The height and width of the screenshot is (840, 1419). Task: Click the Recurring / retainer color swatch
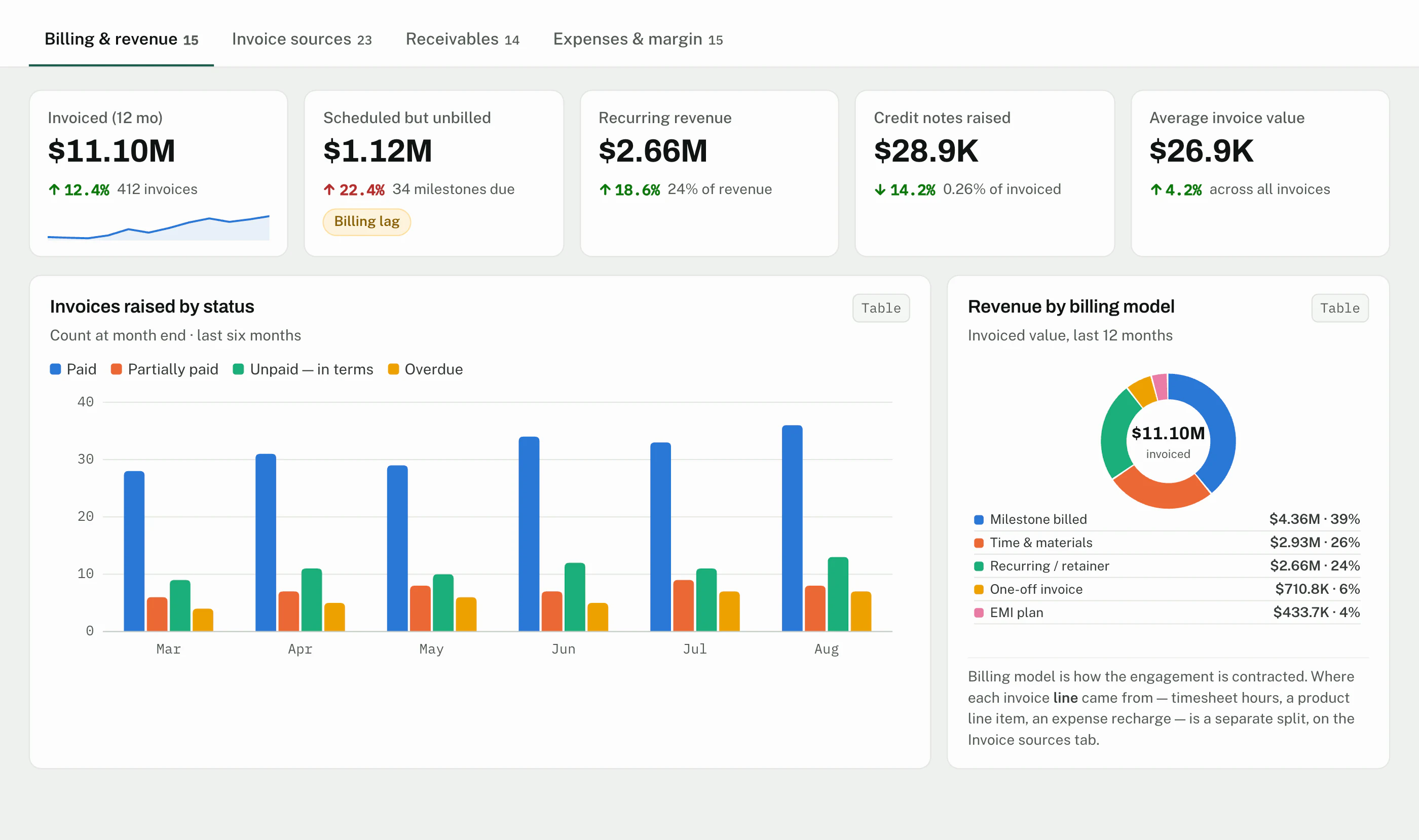(979, 566)
